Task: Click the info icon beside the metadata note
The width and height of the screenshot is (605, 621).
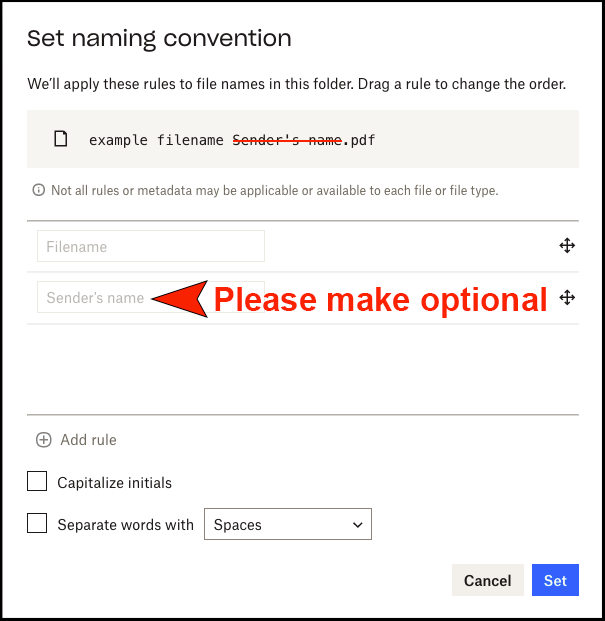Action: click(x=39, y=190)
